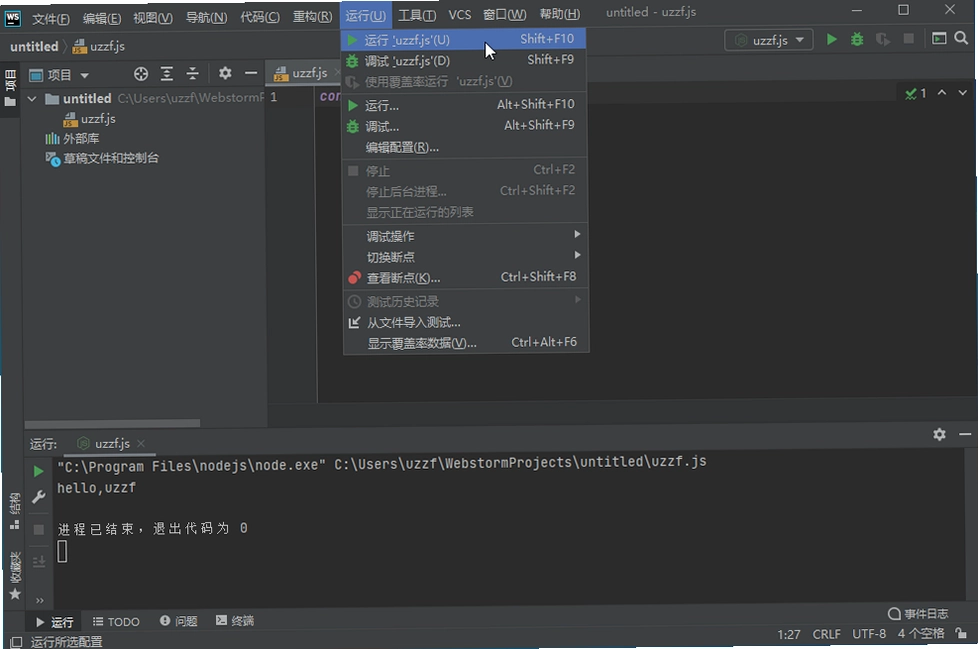
Task: Select 草稿文件和控制台 in project tree
Action: [102, 158]
